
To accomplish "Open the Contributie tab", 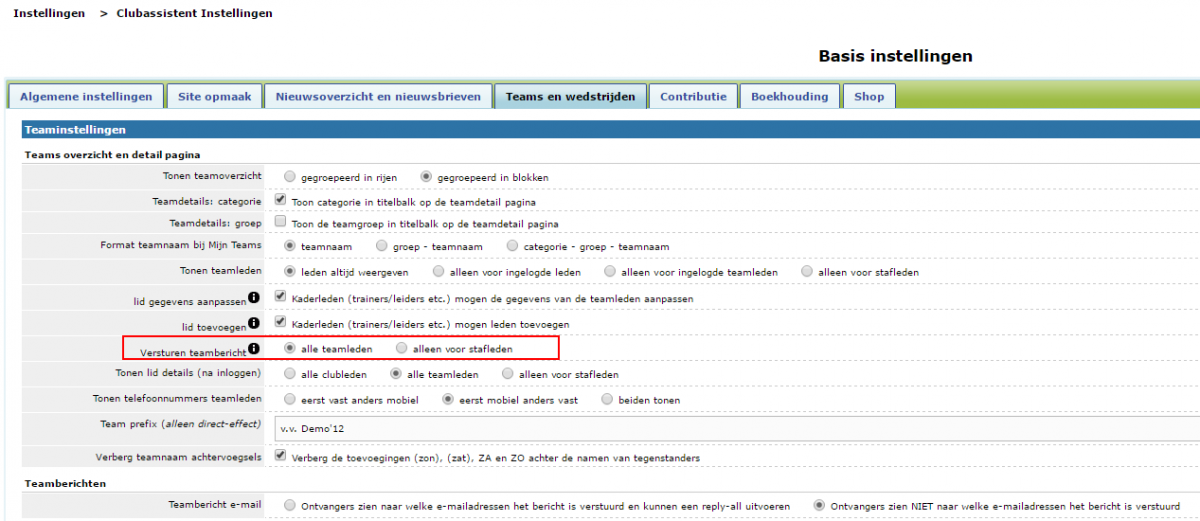I will point(693,96).
